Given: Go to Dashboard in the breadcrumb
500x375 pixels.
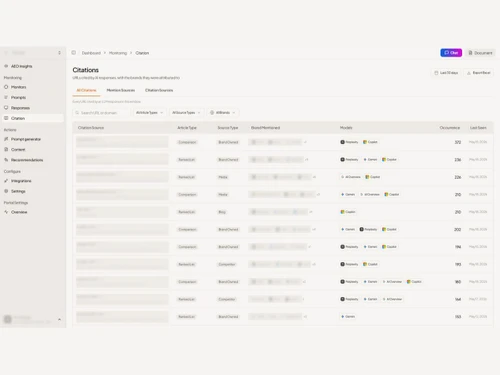Looking at the screenshot, I should coord(91,53).
